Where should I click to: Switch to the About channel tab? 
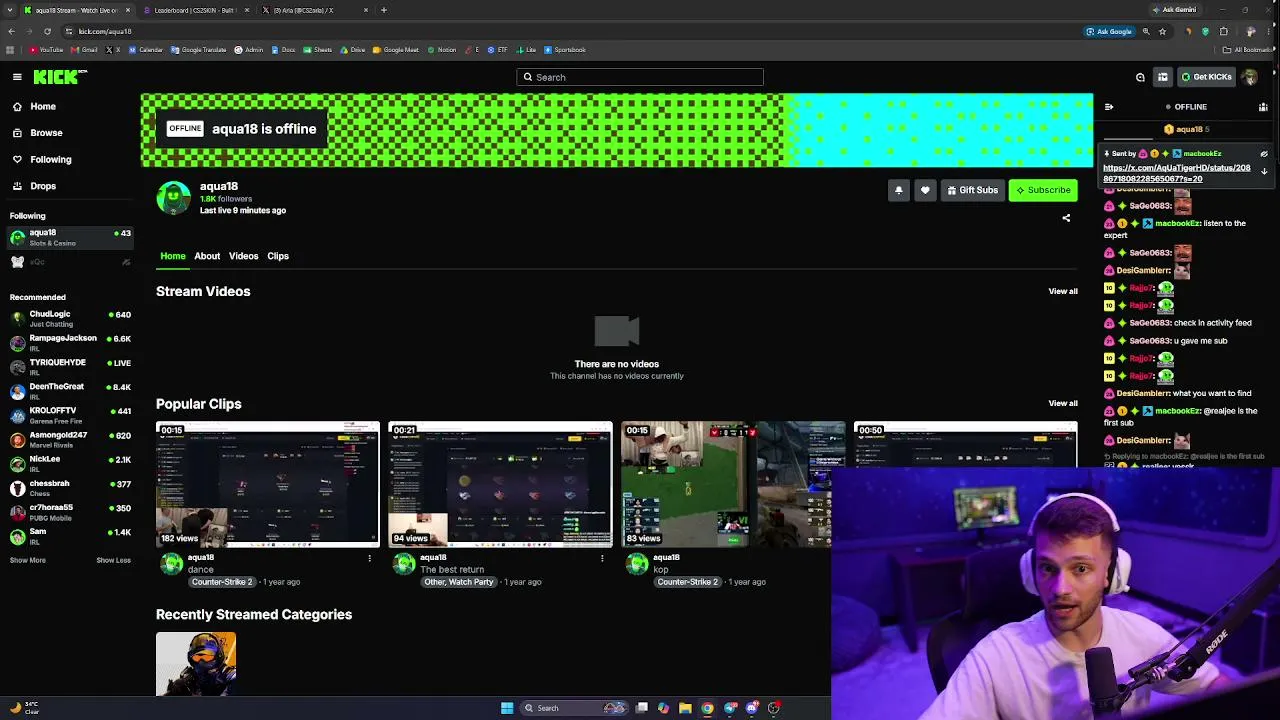[x=207, y=256]
